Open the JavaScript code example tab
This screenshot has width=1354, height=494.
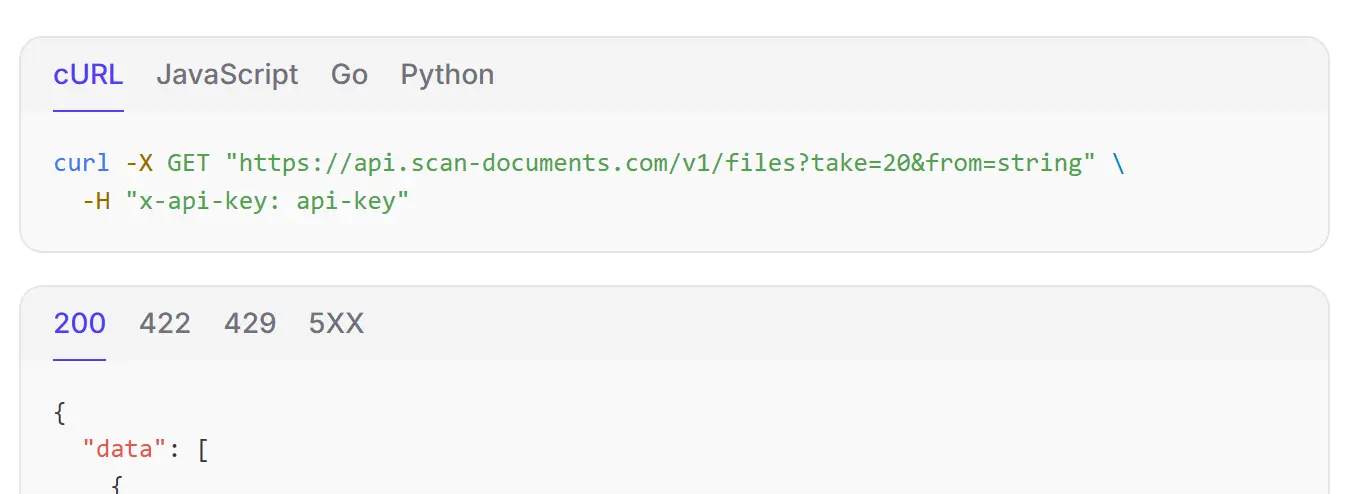[227, 75]
